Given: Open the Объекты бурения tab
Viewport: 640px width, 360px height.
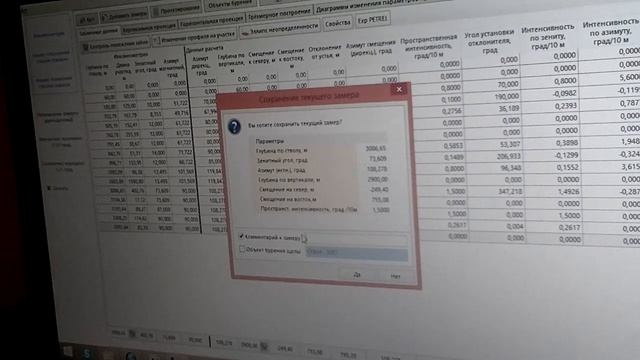Looking at the screenshot, I should point(230,4).
